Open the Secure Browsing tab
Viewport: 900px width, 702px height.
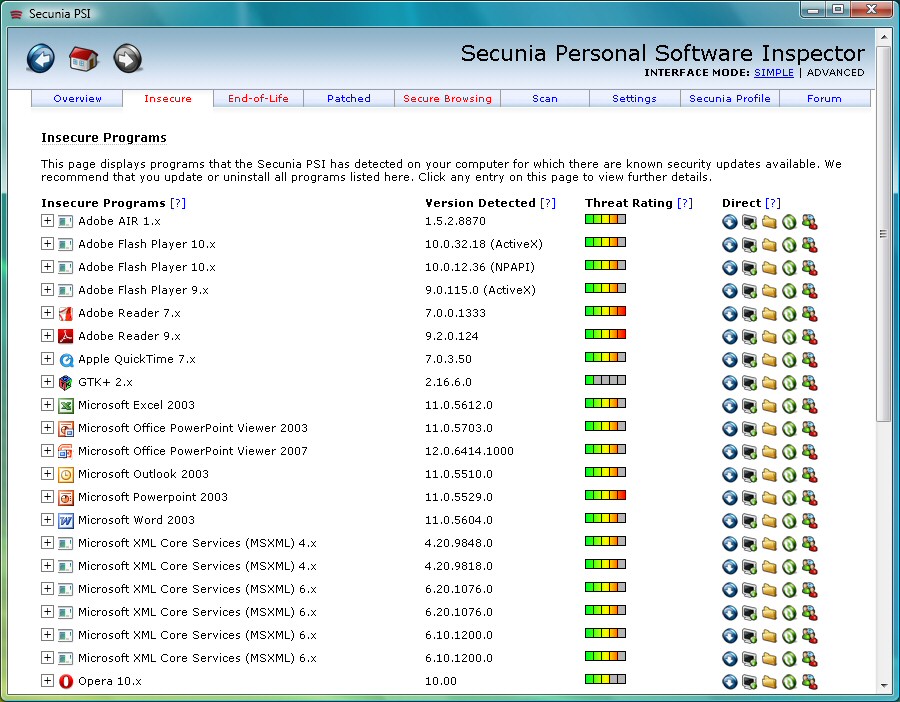447,98
